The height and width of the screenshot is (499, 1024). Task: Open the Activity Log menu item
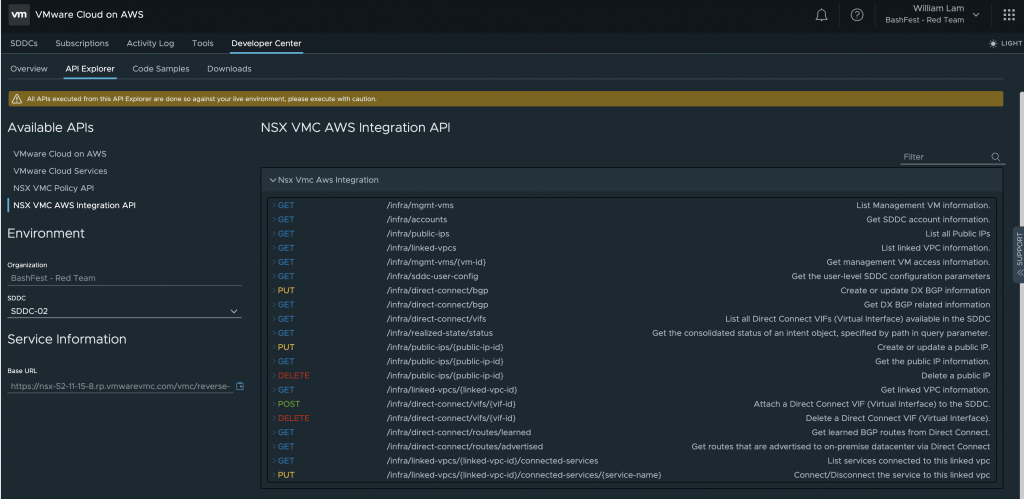coord(150,44)
